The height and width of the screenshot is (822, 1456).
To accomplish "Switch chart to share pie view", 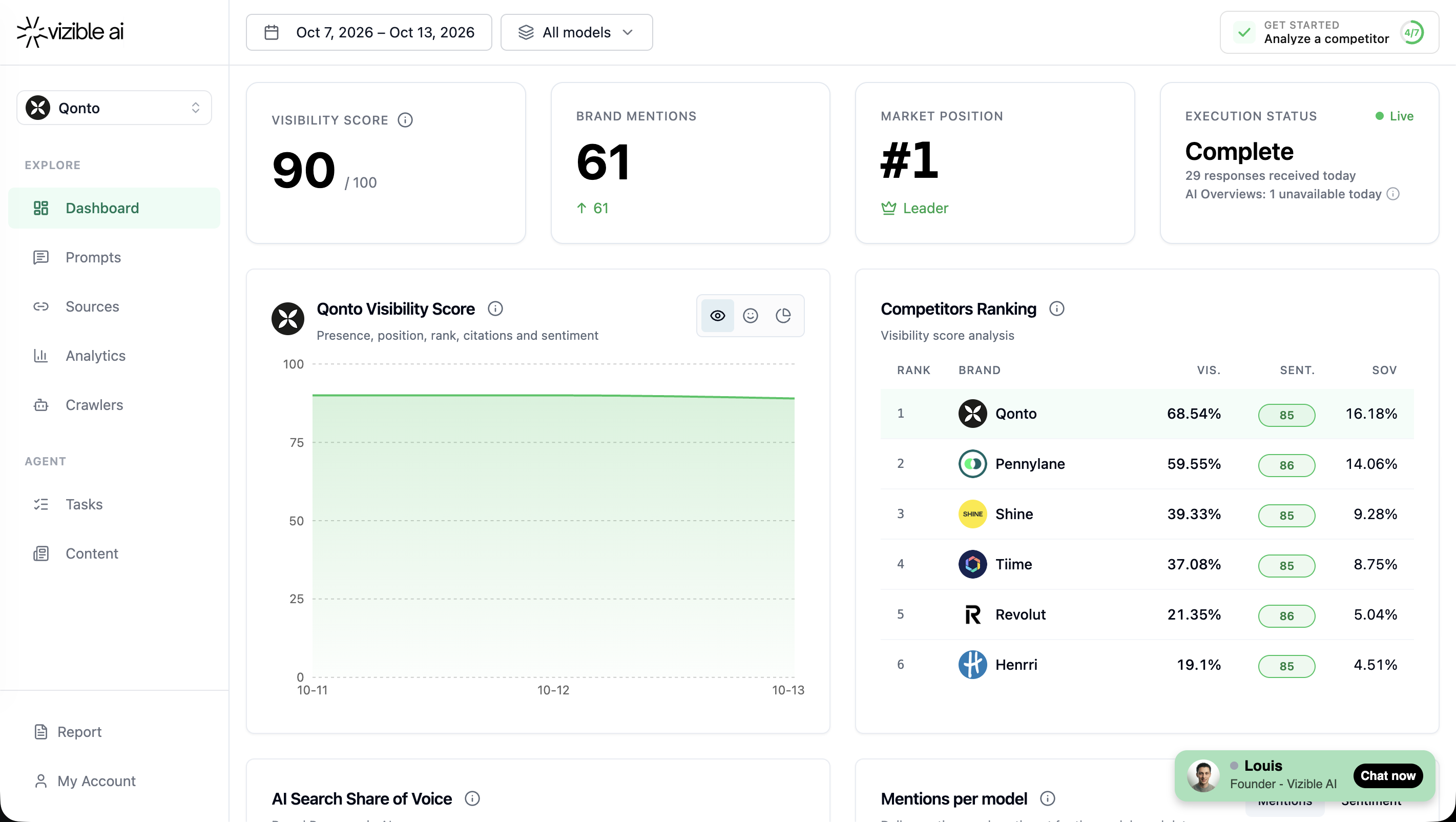I will click(x=783, y=316).
